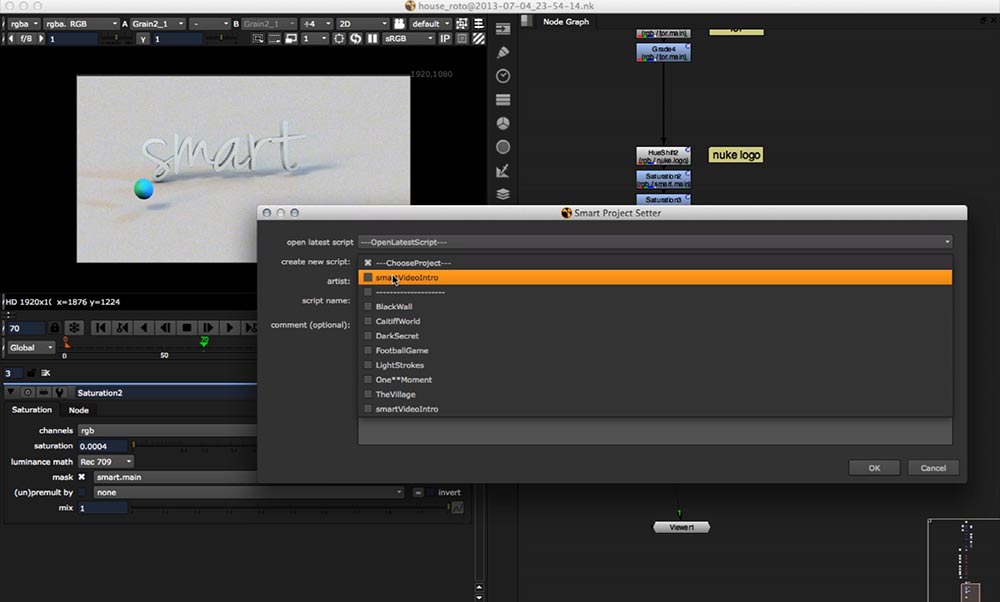Image resolution: width=1000 pixels, height=602 pixels.
Task: Toggle the properties bin lock icon
Action: [x=31, y=373]
